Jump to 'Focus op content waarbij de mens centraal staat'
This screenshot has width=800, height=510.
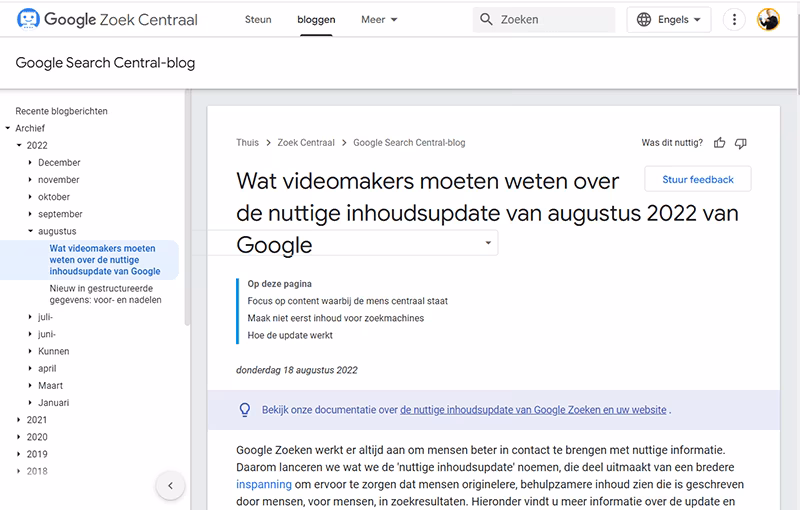347,301
